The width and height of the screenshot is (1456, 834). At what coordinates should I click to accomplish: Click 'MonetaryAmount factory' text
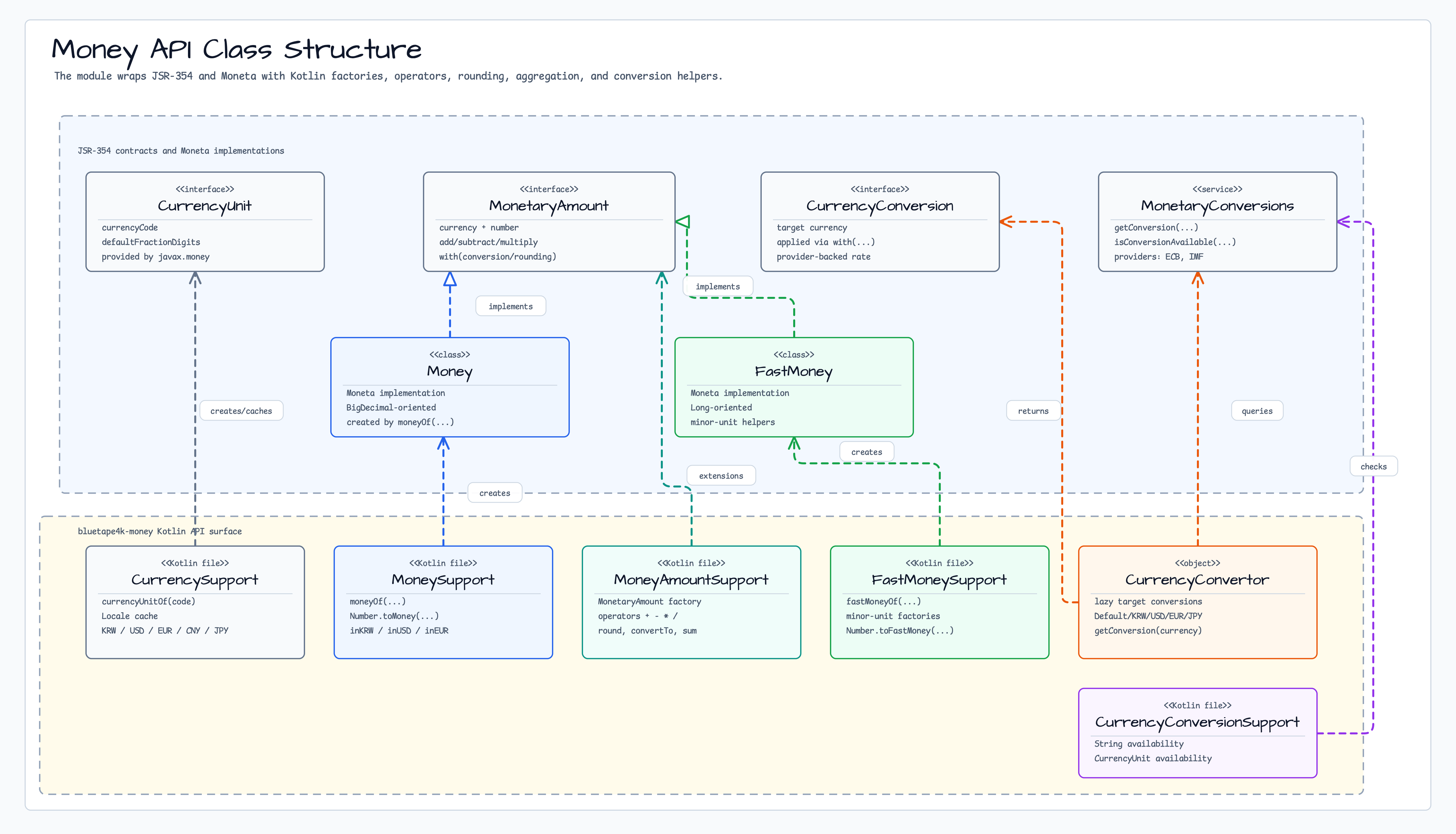tap(649, 601)
